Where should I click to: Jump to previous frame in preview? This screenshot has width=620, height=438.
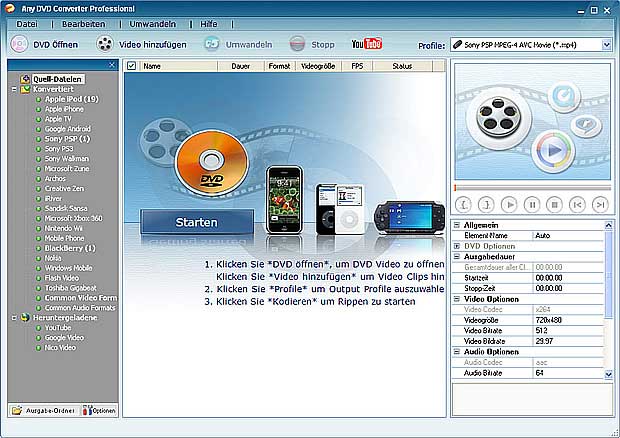tap(577, 204)
